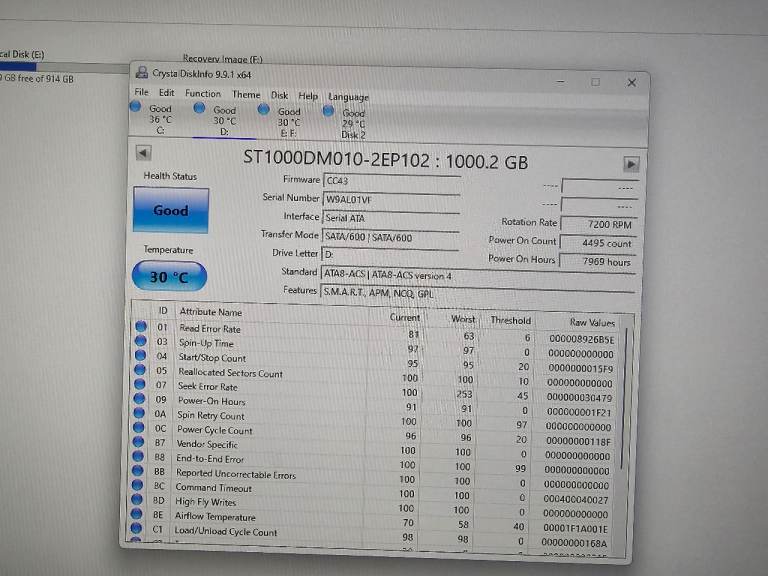Click status dot for Seek Error Rate

coord(140,384)
